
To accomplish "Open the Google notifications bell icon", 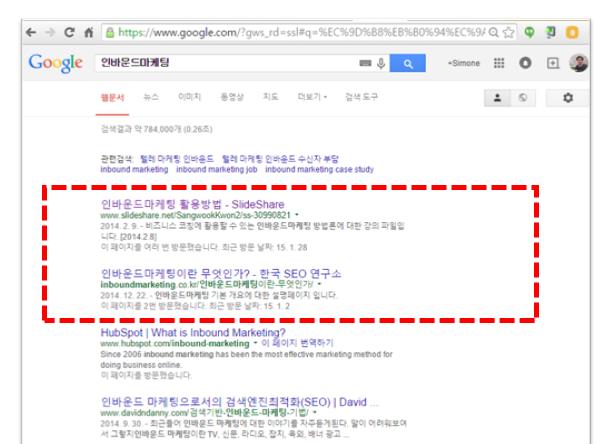I will point(525,63).
